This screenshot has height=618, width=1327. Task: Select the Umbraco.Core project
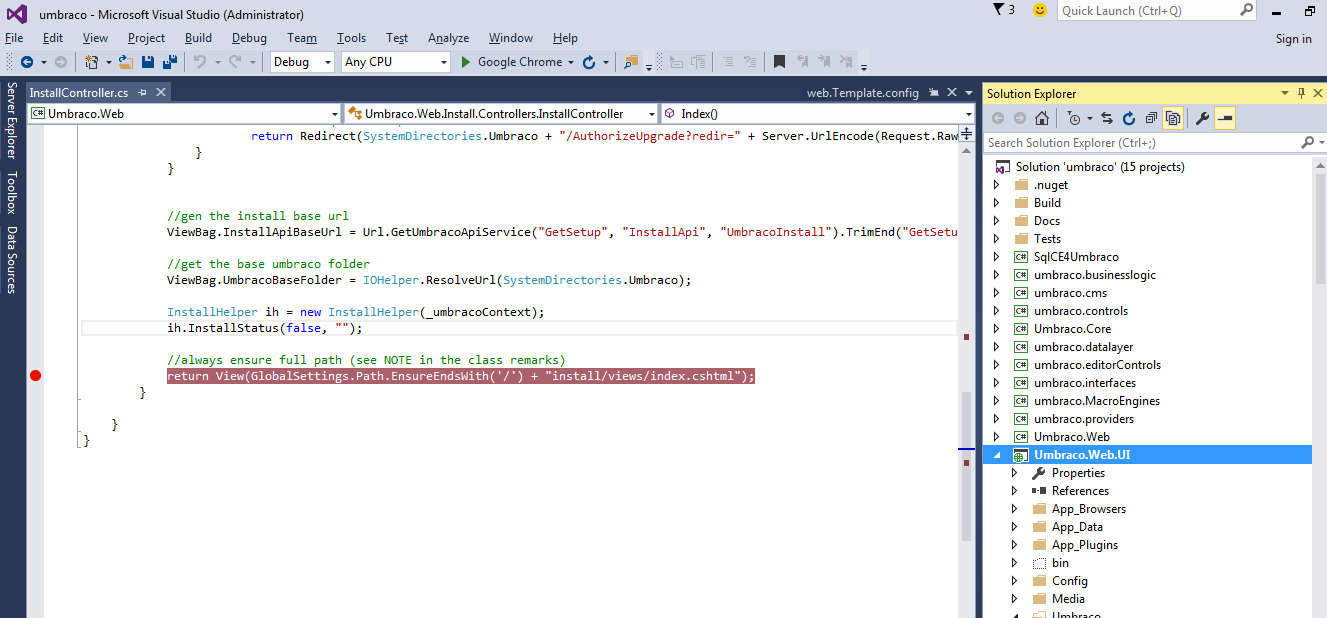click(x=1072, y=329)
